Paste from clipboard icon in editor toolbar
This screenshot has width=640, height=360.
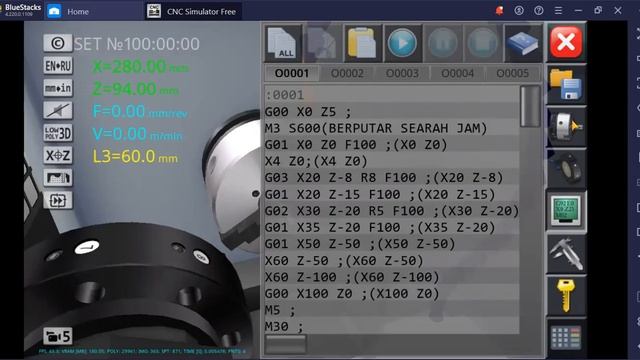tap(362, 43)
